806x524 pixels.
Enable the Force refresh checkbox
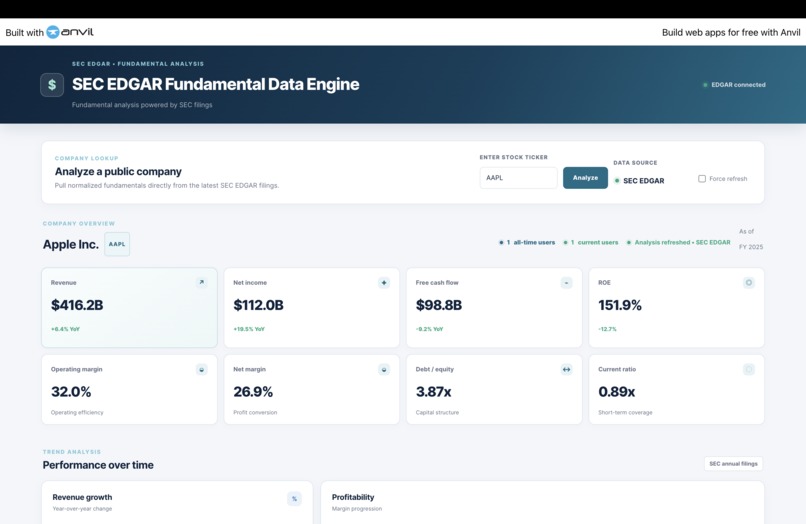click(x=702, y=178)
